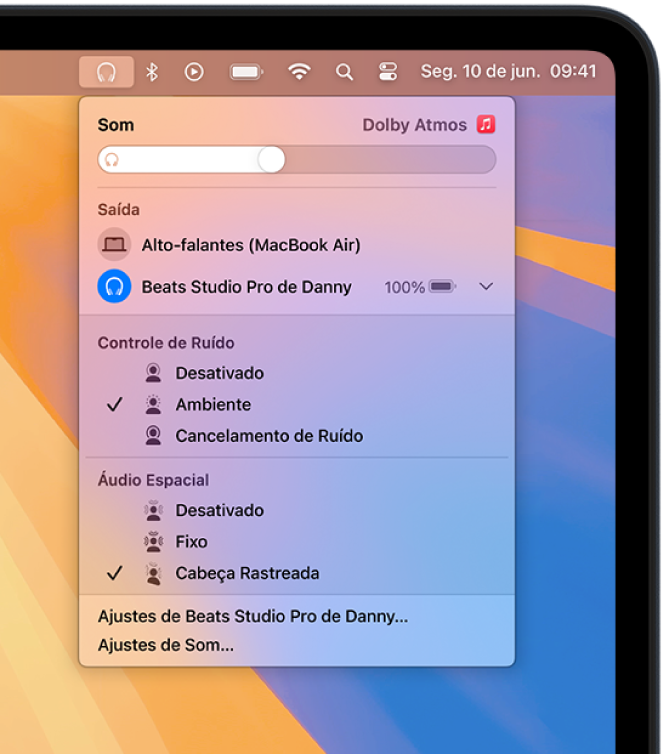Viewport: 668px width, 755px height.
Task: Click the laptop icon for MacBook Air speakers
Action: (x=114, y=245)
